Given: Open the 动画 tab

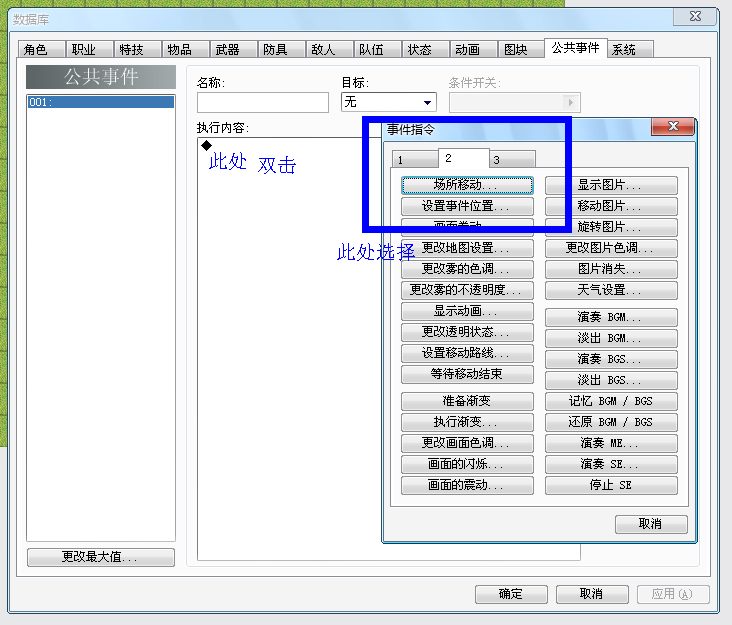Looking at the screenshot, I should (473, 49).
